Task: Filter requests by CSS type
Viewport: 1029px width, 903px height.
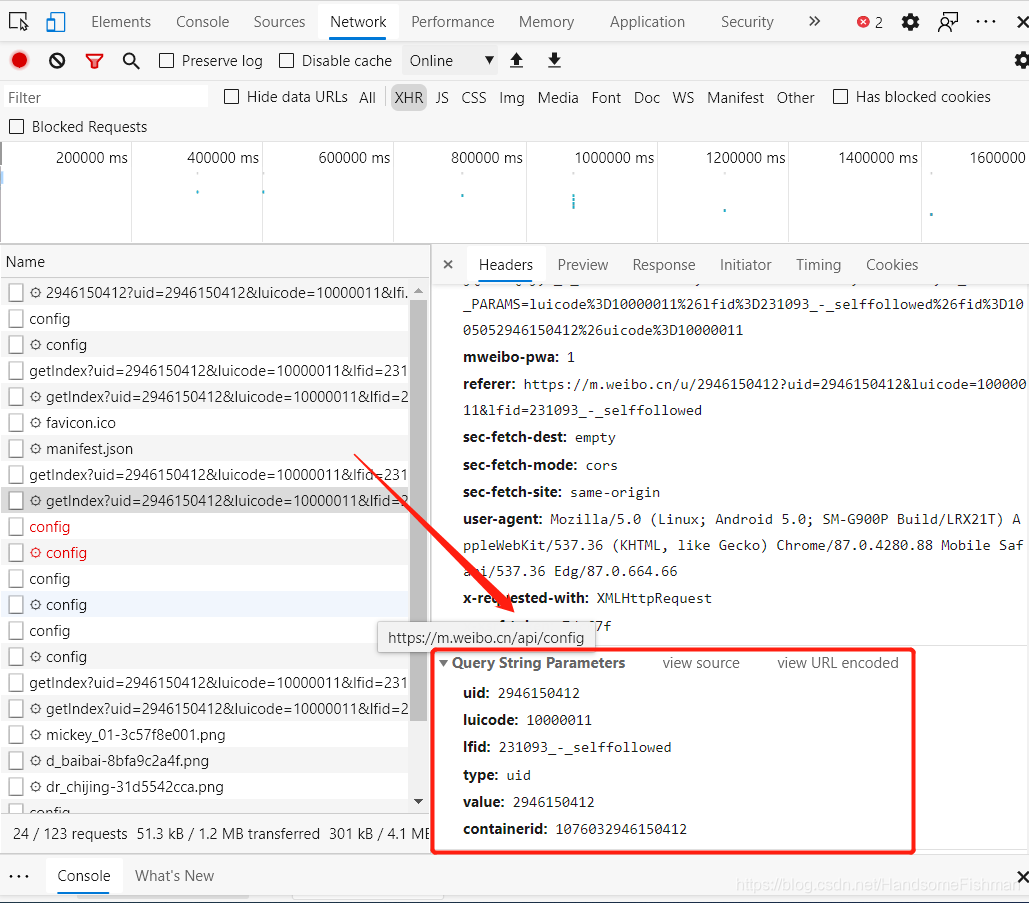Action: (474, 98)
